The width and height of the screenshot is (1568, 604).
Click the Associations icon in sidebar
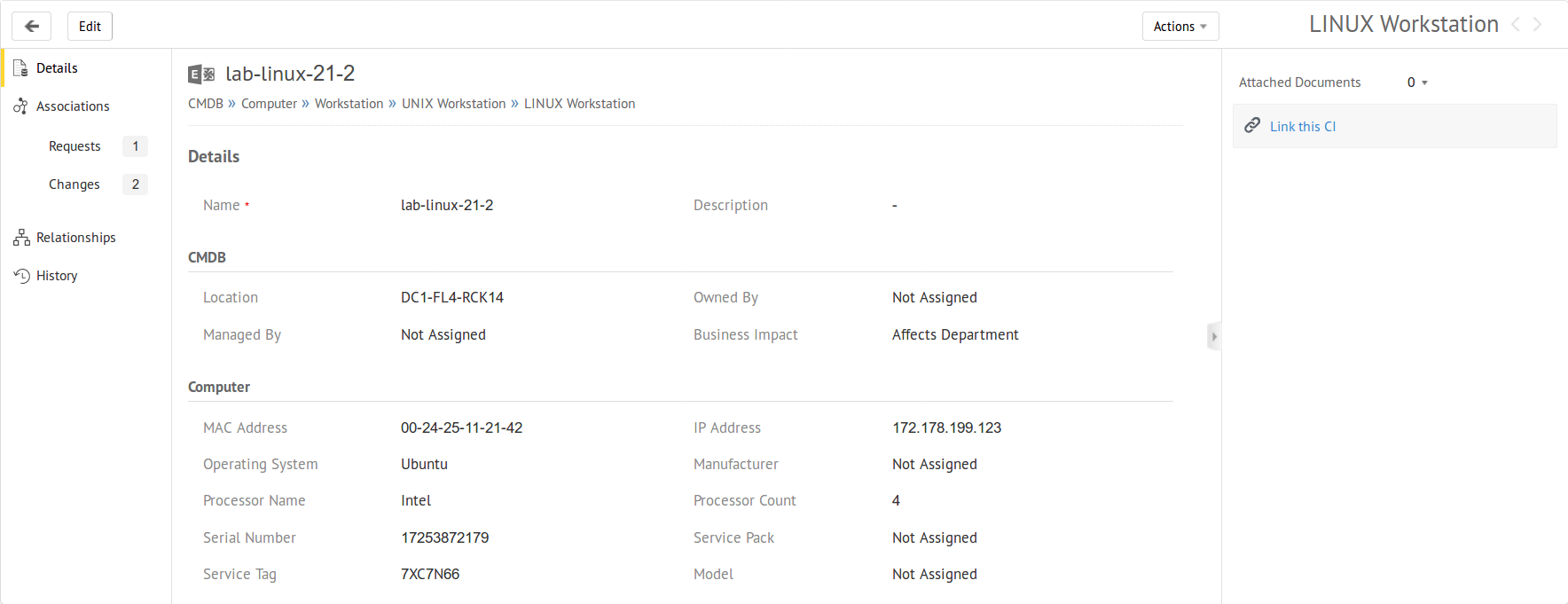[x=20, y=106]
